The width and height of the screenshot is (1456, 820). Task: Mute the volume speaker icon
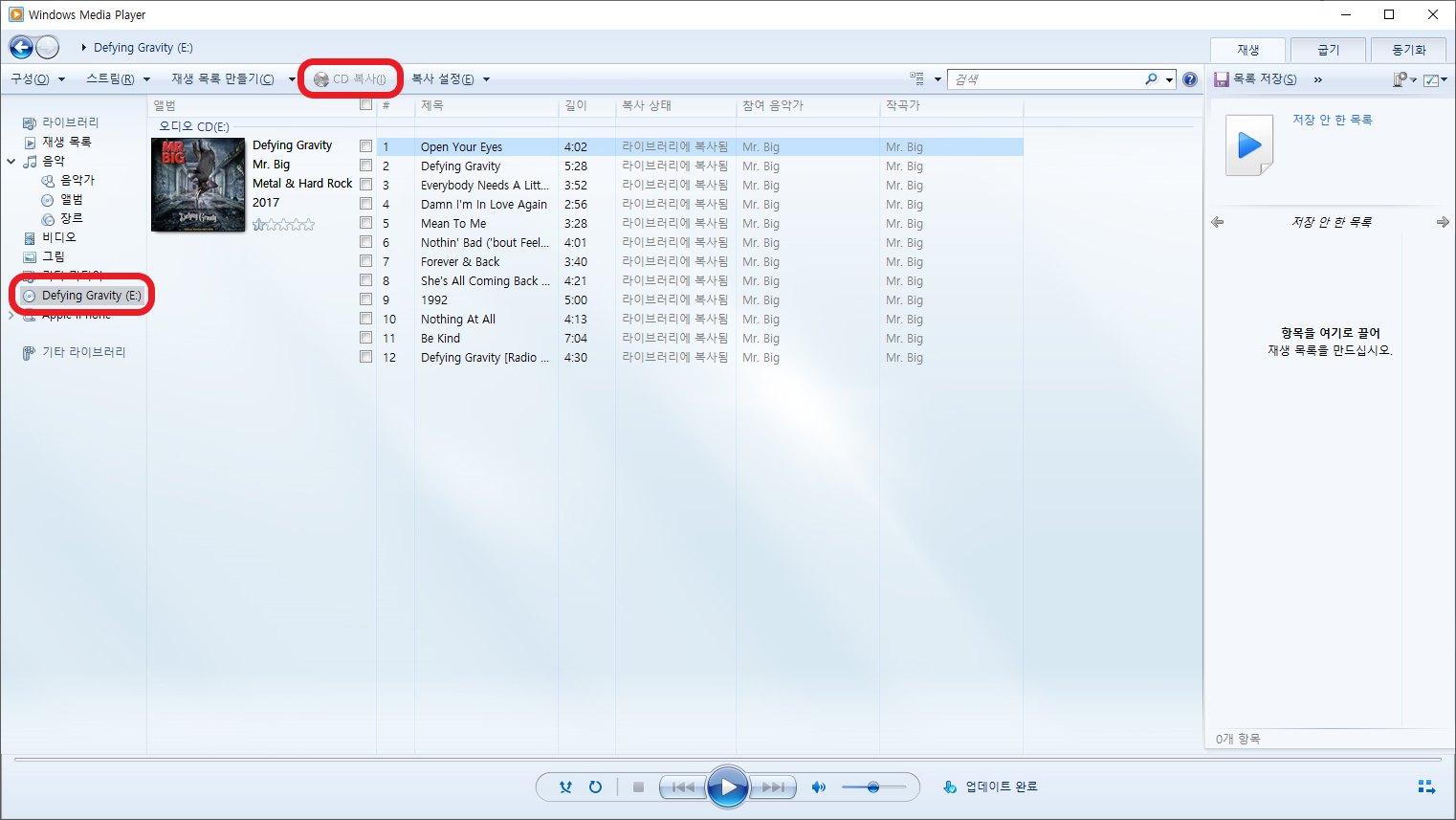pos(818,787)
